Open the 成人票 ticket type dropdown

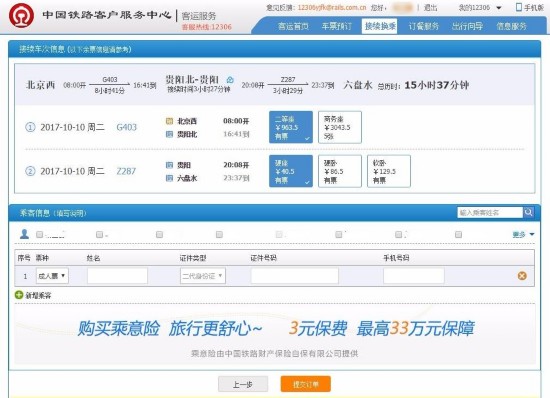tap(52, 276)
